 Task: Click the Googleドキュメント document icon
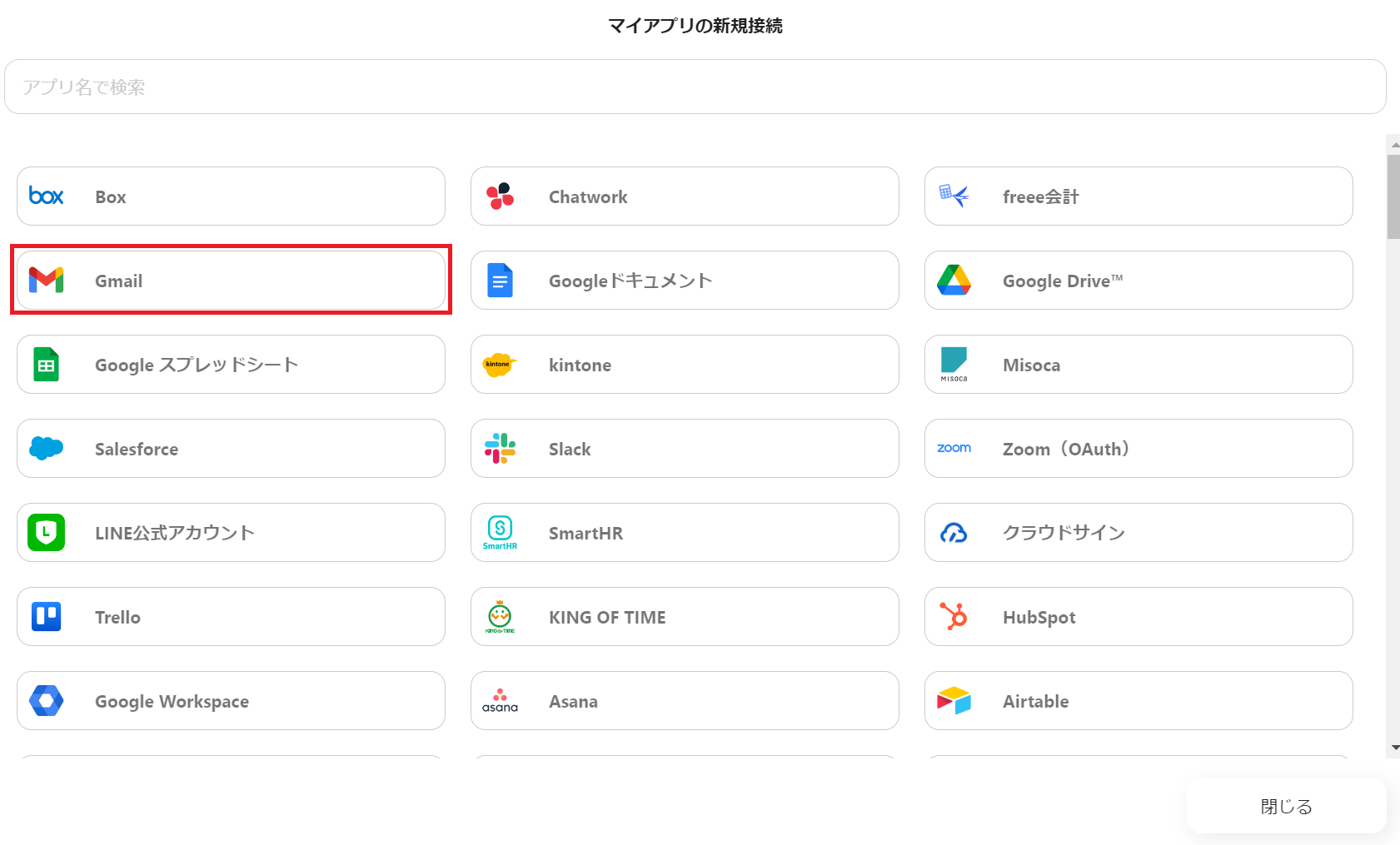tap(500, 280)
